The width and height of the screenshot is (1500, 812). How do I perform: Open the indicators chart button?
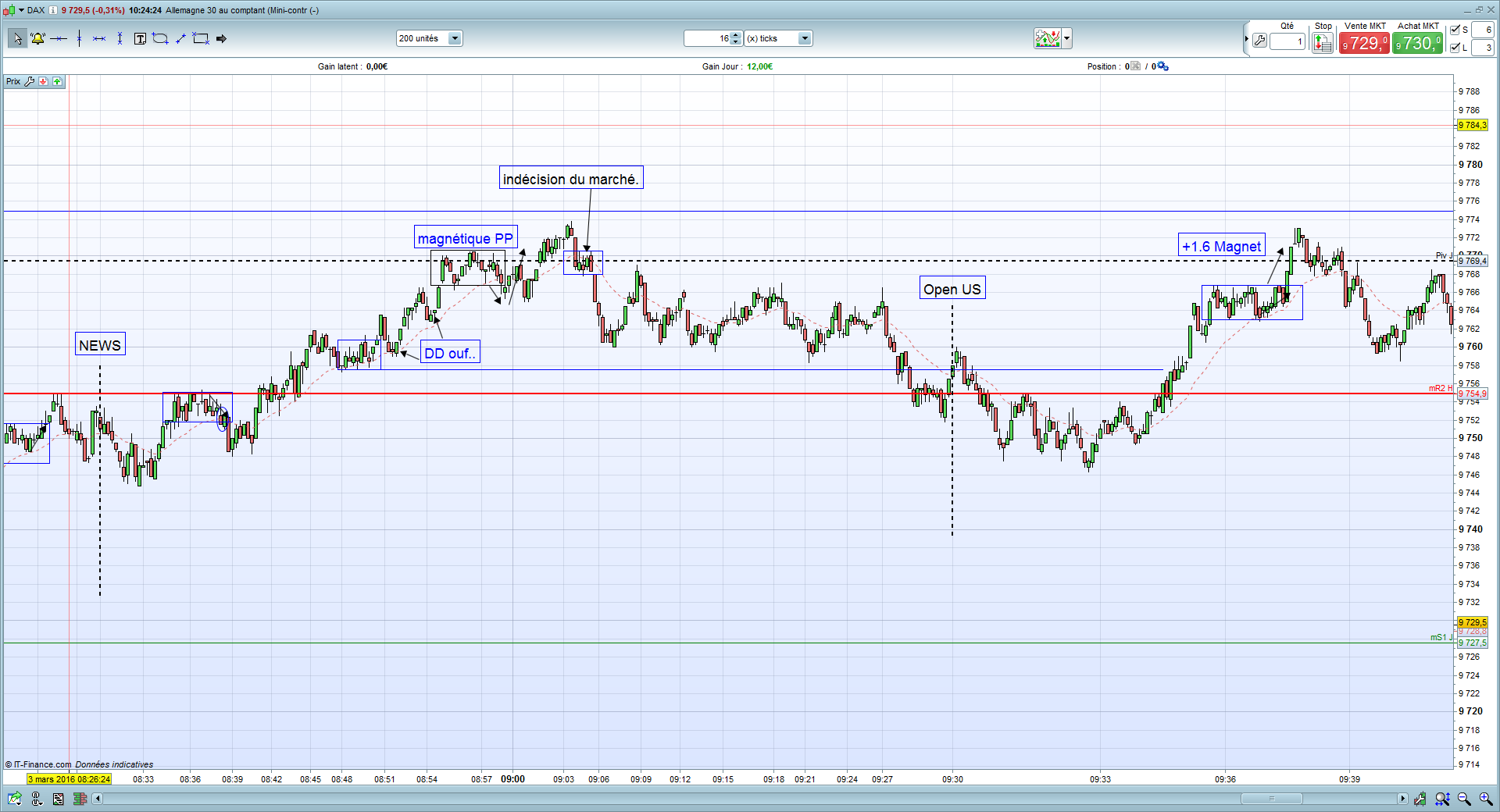[x=1047, y=38]
